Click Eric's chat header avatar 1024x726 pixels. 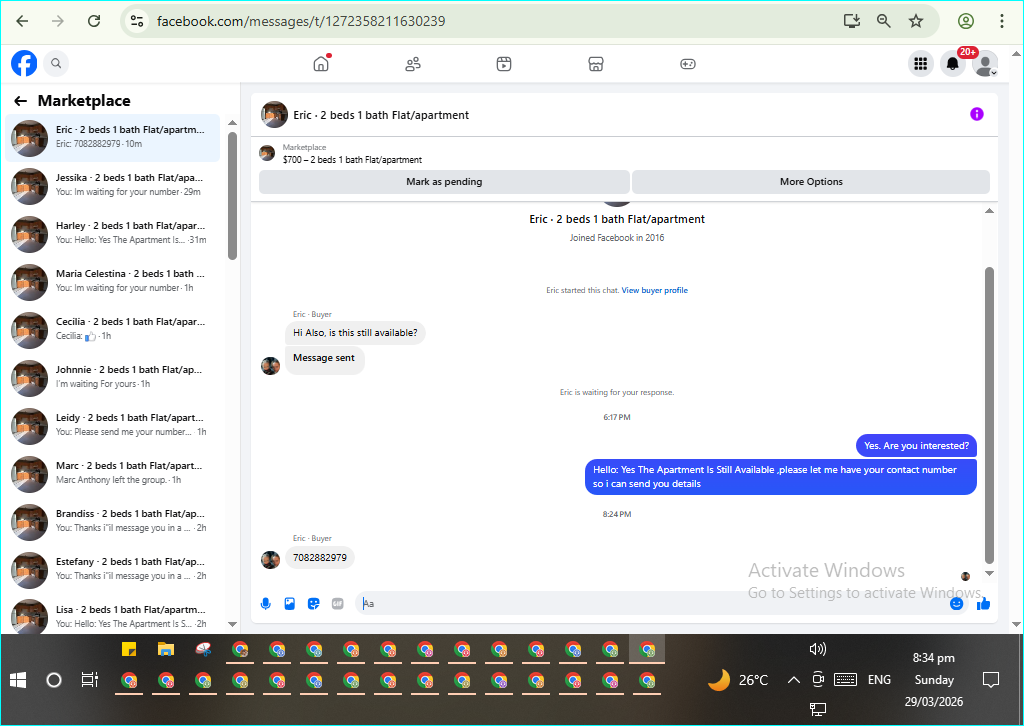[x=274, y=115]
